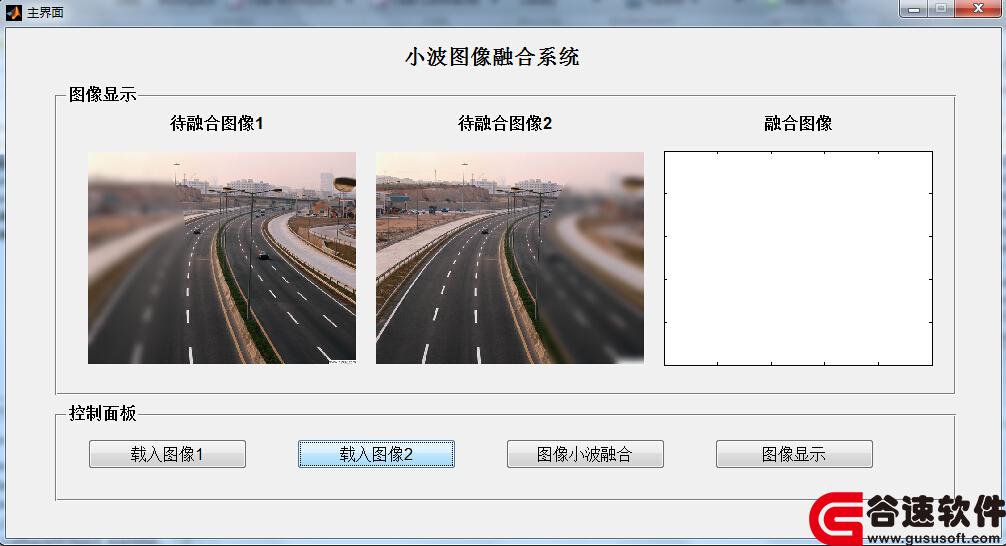Image resolution: width=1006 pixels, height=546 pixels.
Task: Click the 图像显示 panel title at top
Action: [103, 95]
